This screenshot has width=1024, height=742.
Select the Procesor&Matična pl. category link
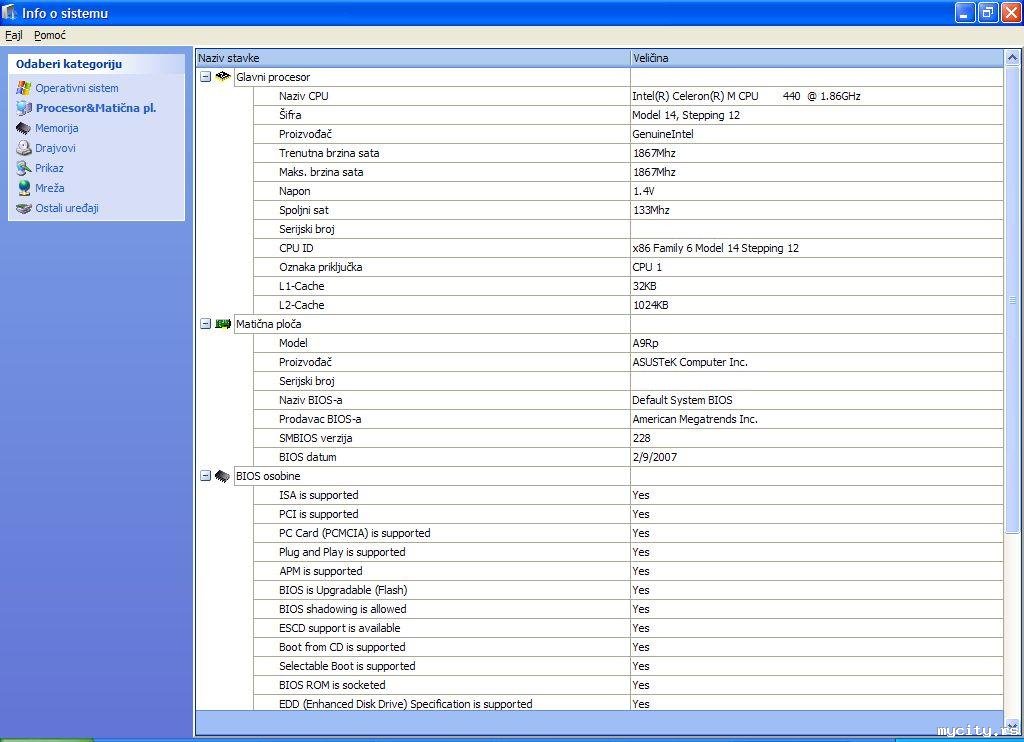[x=96, y=108]
